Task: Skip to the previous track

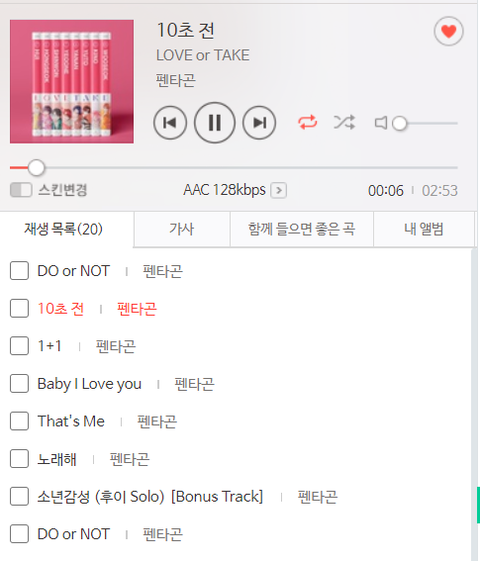Action: tap(170, 123)
